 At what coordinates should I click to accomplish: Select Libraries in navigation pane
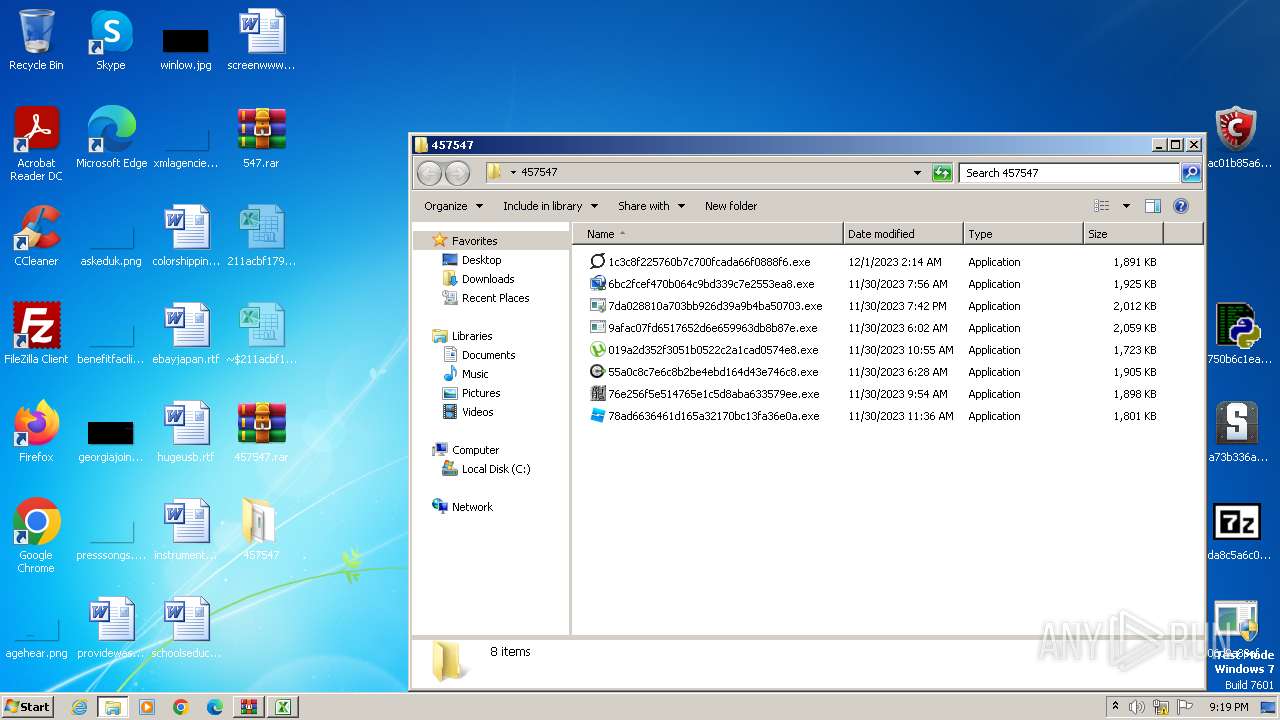click(x=471, y=336)
